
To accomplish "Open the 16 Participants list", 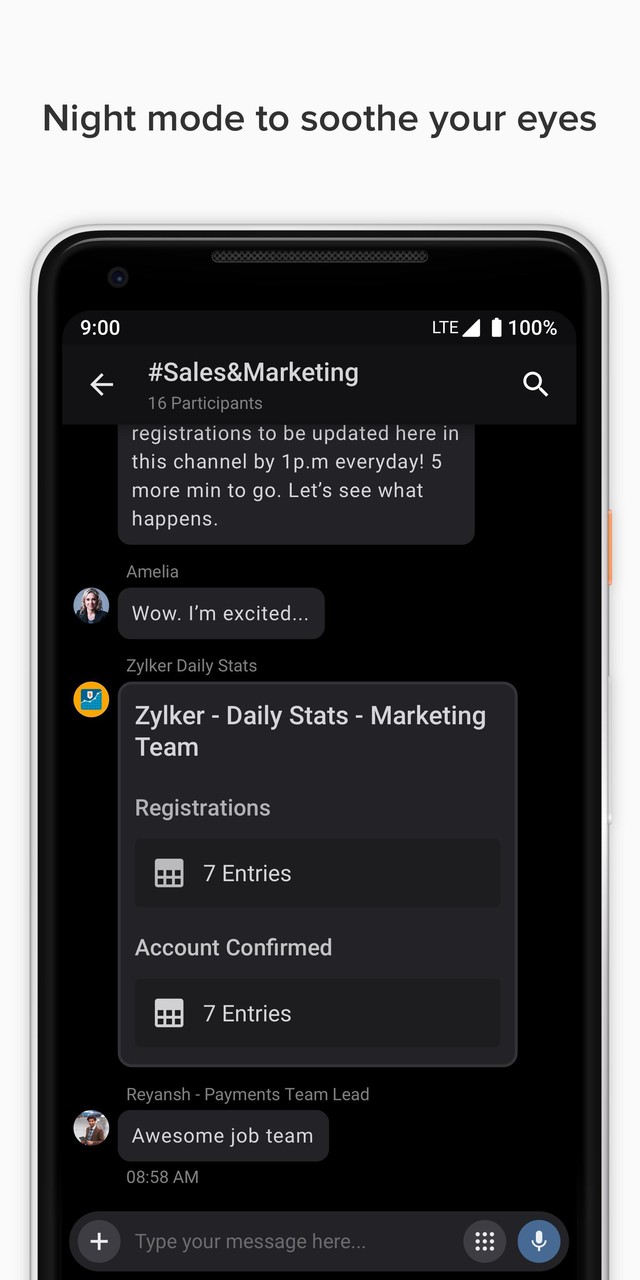I will (x=205, y=403).
